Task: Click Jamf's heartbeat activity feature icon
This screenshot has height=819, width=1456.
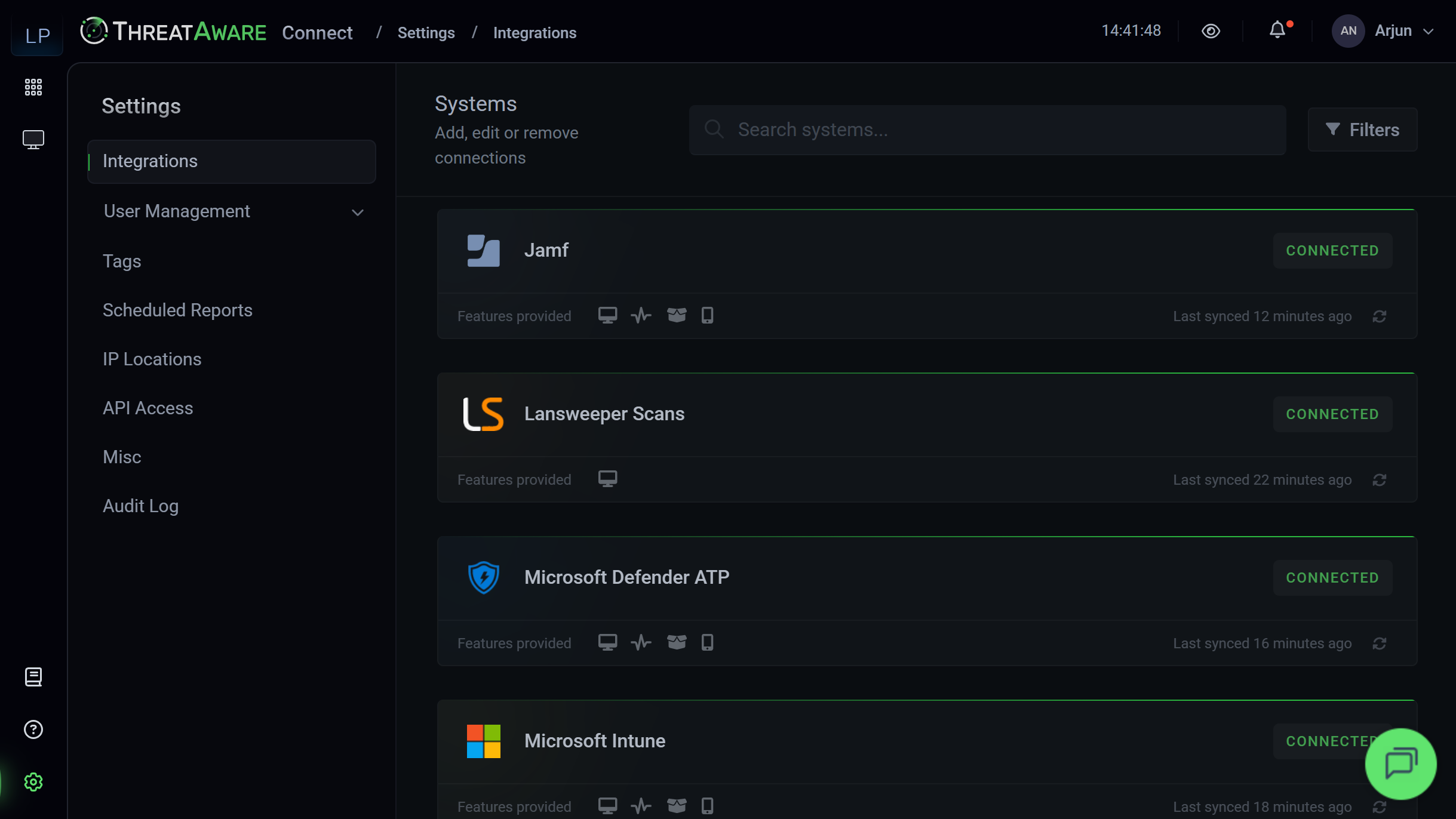Action: click(641, 315)
